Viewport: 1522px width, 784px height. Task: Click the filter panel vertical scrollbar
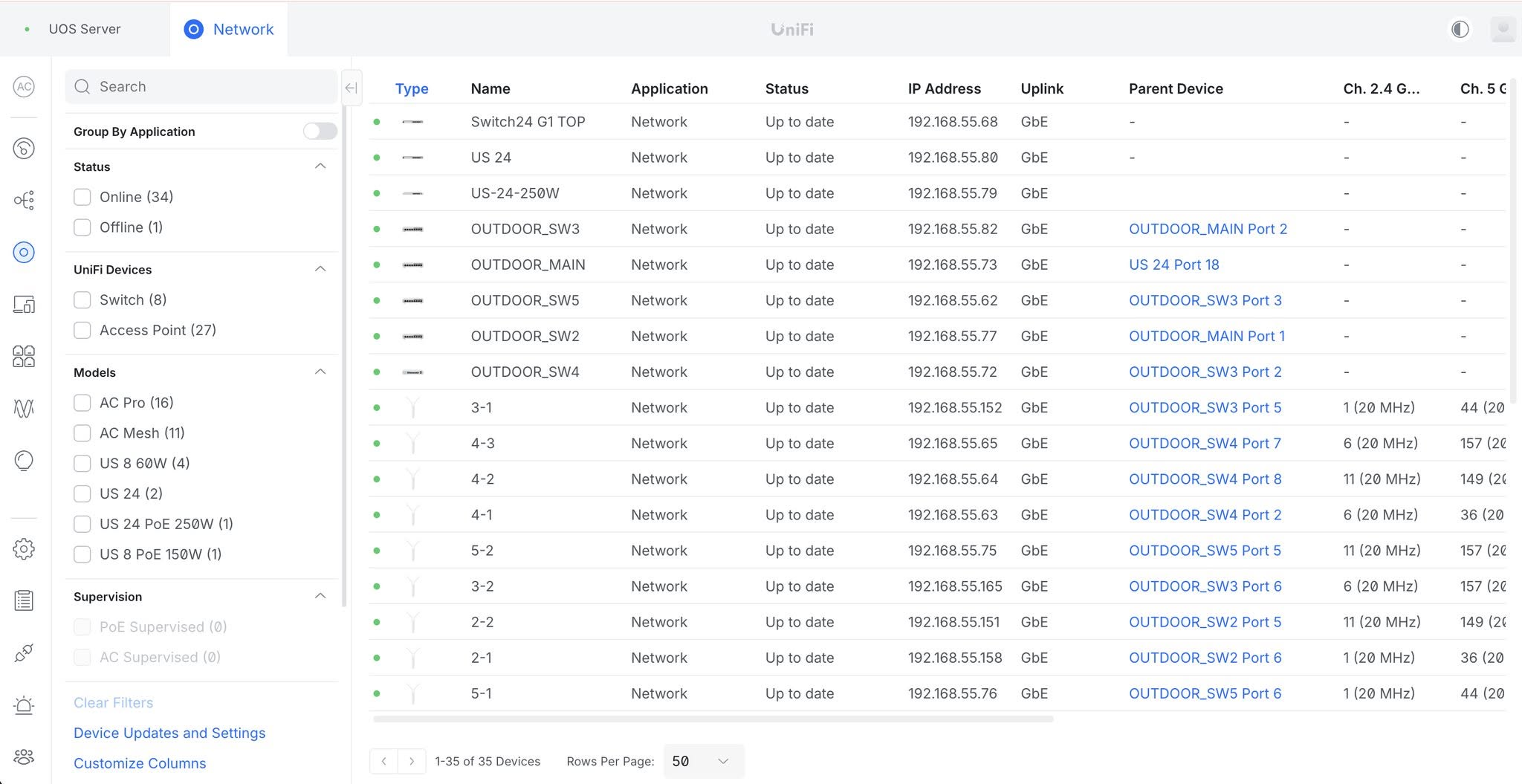(x=344, y=357)
